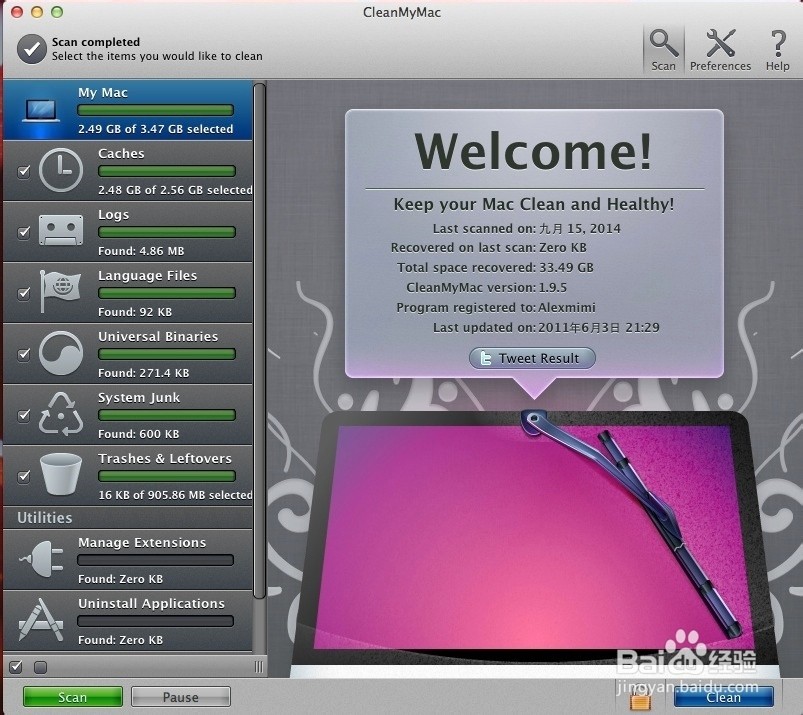This screenshot has height=715, width=803.
Task: Click the My Mac green progress bar
Action: coord(156,110)
